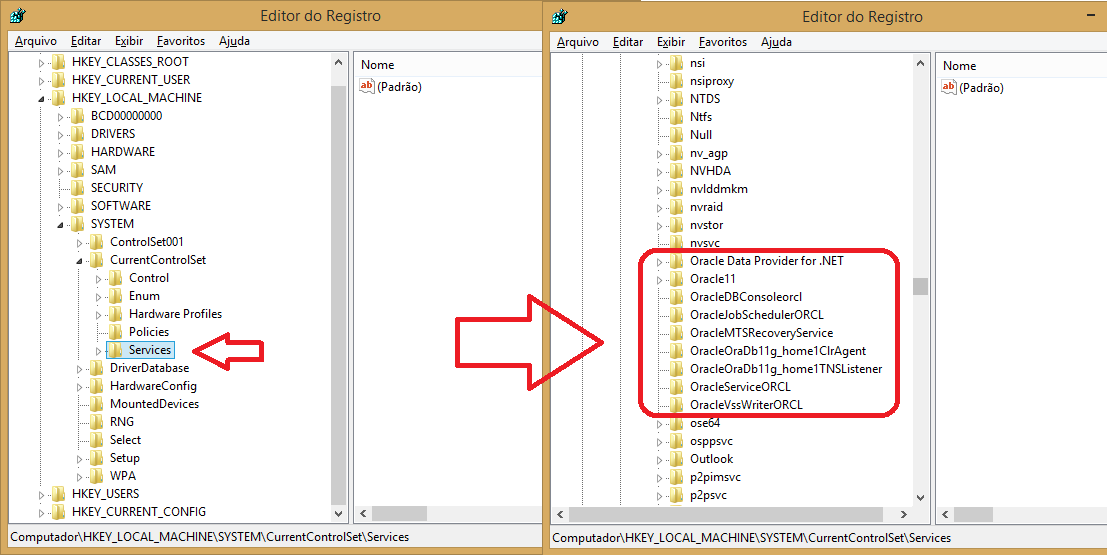Open Arquivo menu in right Registry Editor
Screen dimensions: 1107x555
[x=578, y=42]
